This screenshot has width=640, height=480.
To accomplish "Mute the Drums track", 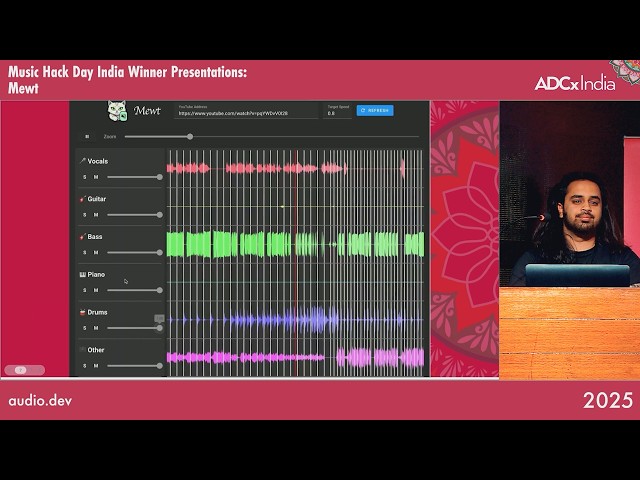I will click(x=96, y=328).
